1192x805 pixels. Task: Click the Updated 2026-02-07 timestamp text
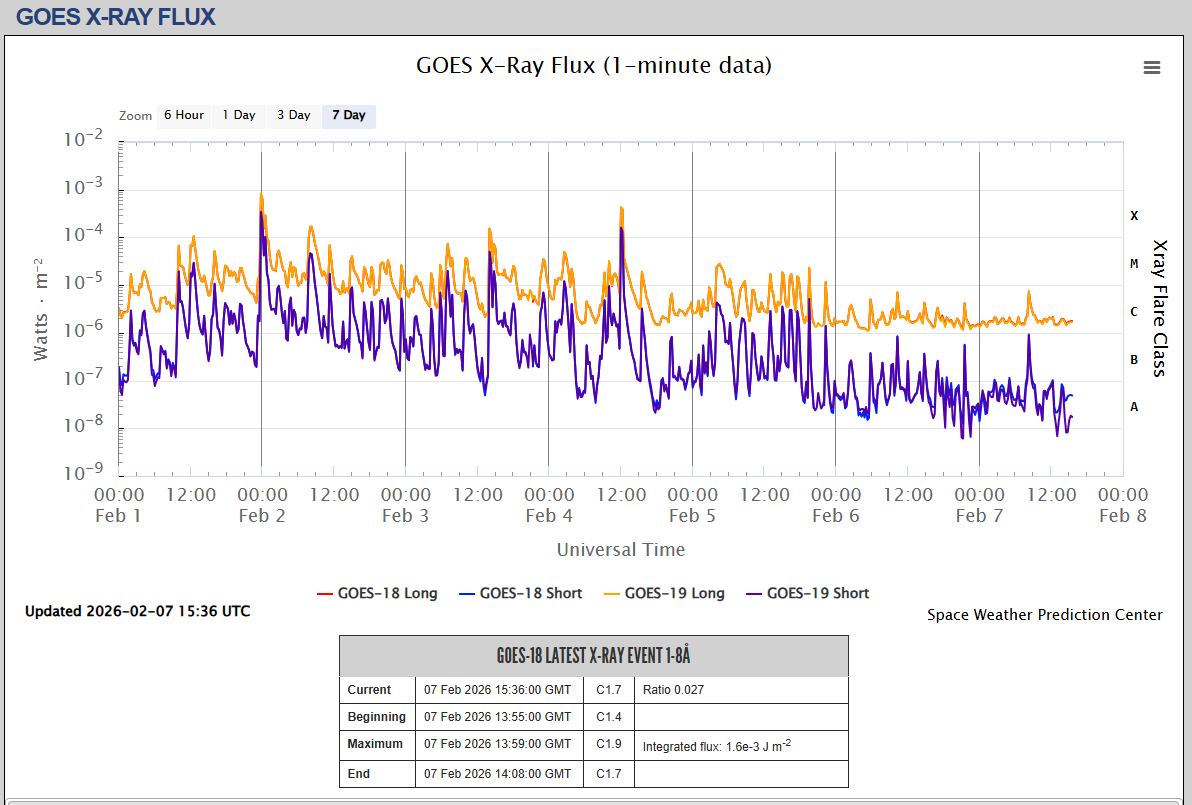pos(138,611)
